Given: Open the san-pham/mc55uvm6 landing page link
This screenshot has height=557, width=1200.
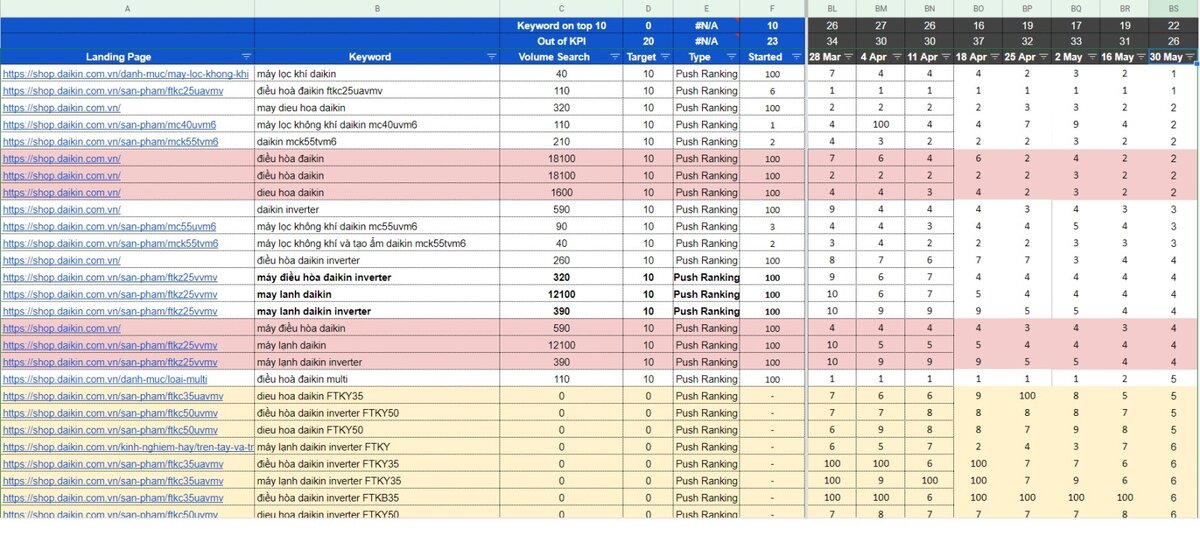Looking at the screenshot, I should tap(109, 227).
